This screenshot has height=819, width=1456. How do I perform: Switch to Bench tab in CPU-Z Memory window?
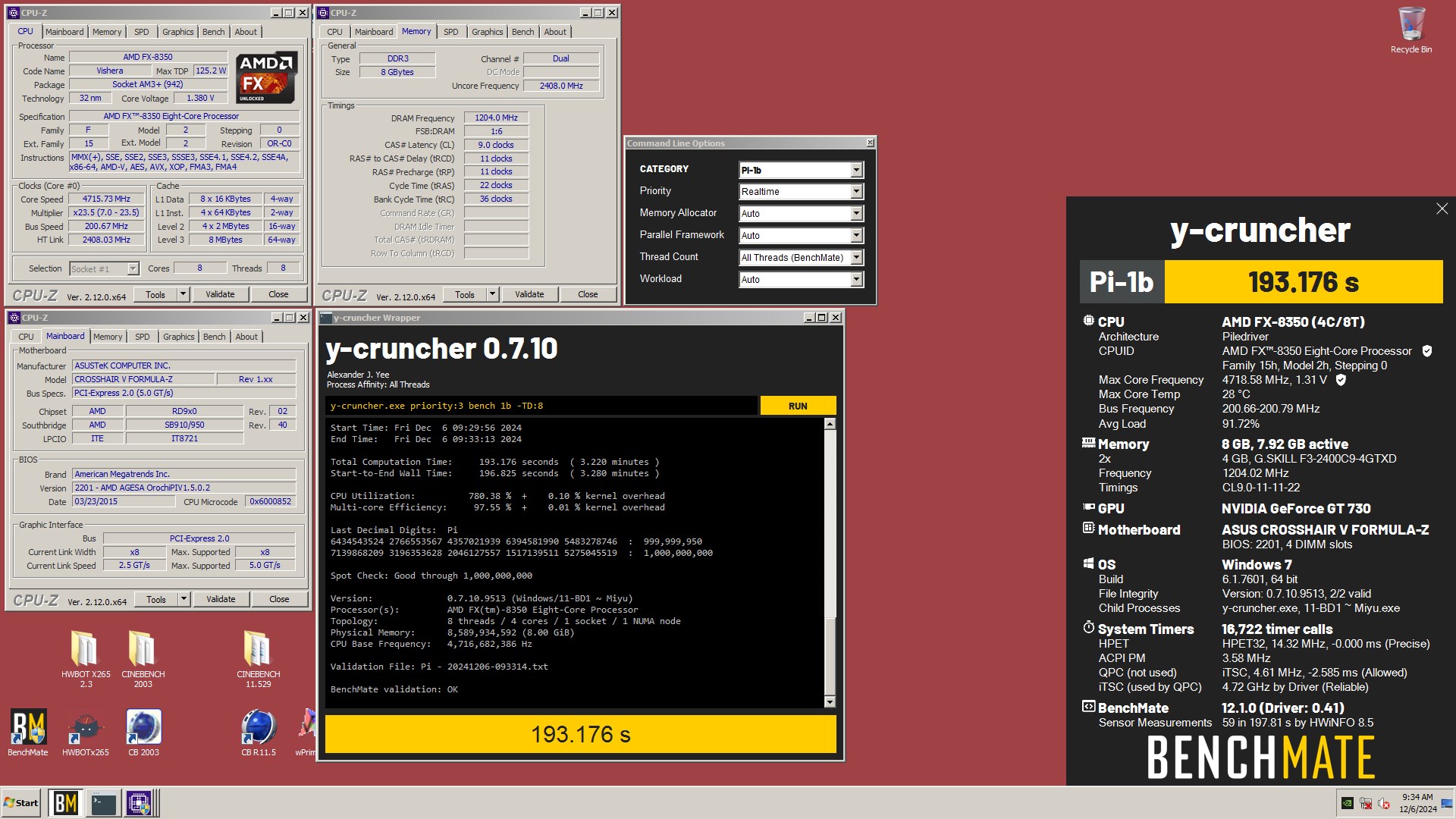(x=522, y=32)
